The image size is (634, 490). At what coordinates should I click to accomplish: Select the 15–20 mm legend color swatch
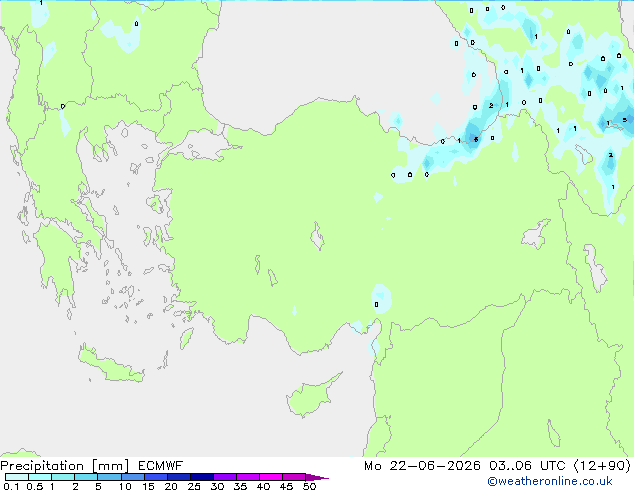[155, 477]
